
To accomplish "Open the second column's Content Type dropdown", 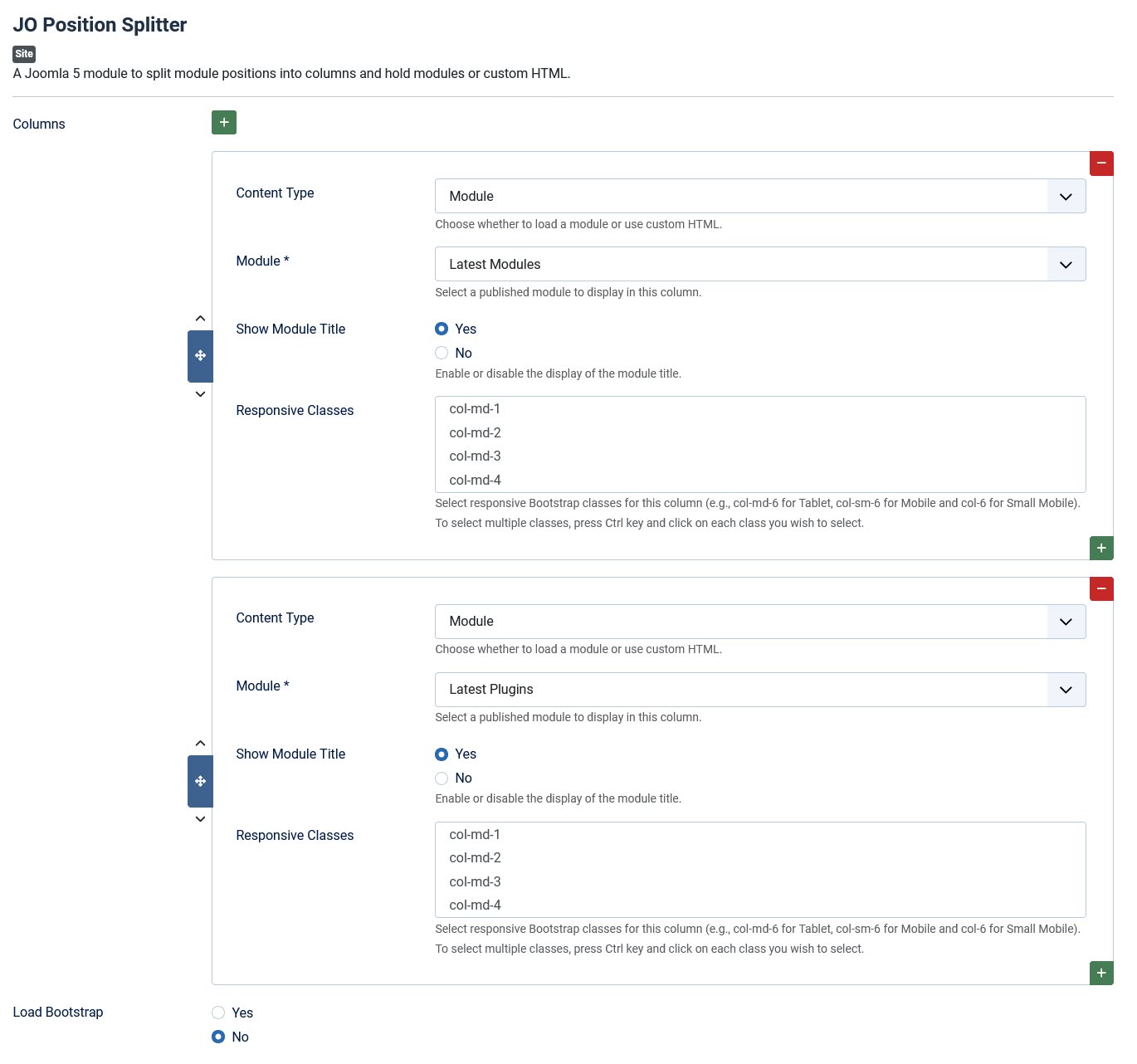I will tap(759, 622).
